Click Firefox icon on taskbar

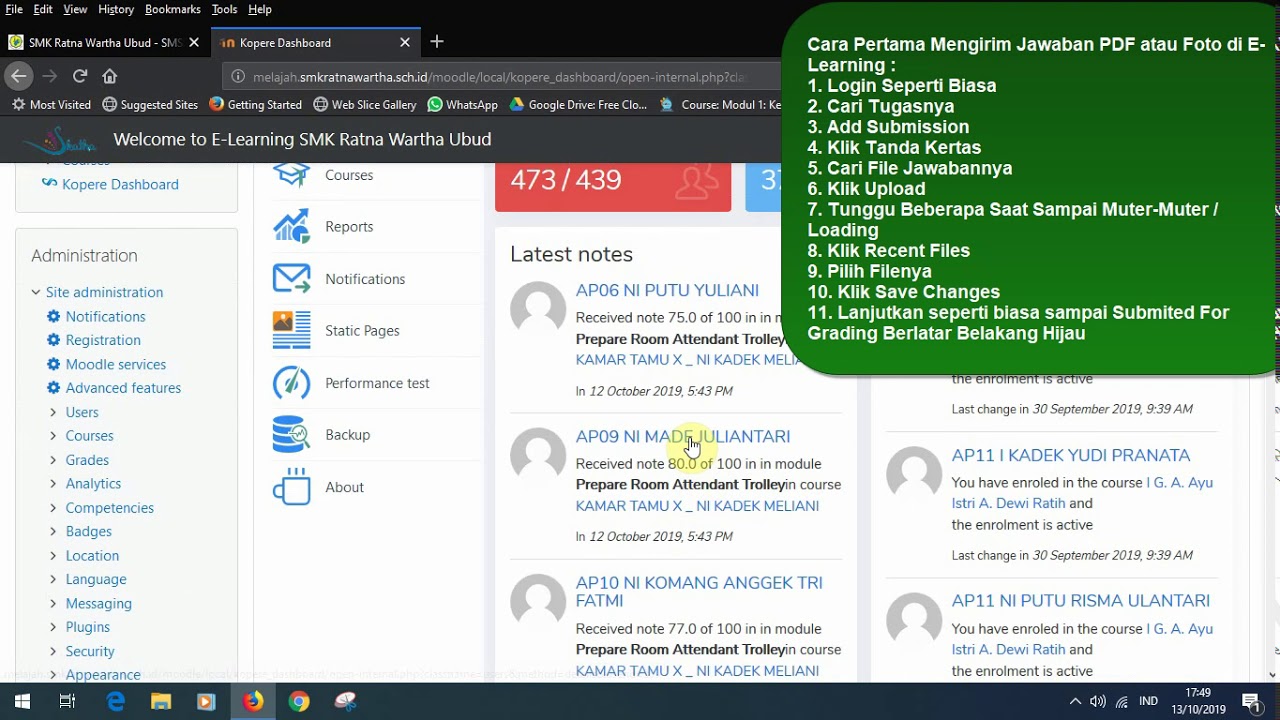(253, 701)
